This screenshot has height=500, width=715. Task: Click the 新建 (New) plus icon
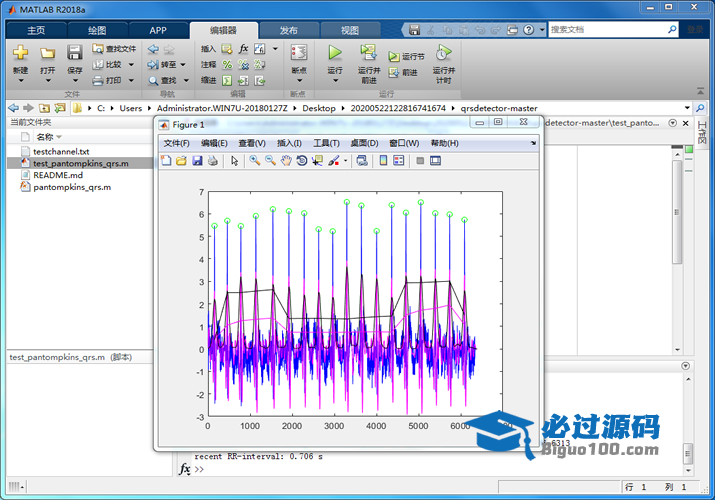pyautogui.click(x=21, y=52)
